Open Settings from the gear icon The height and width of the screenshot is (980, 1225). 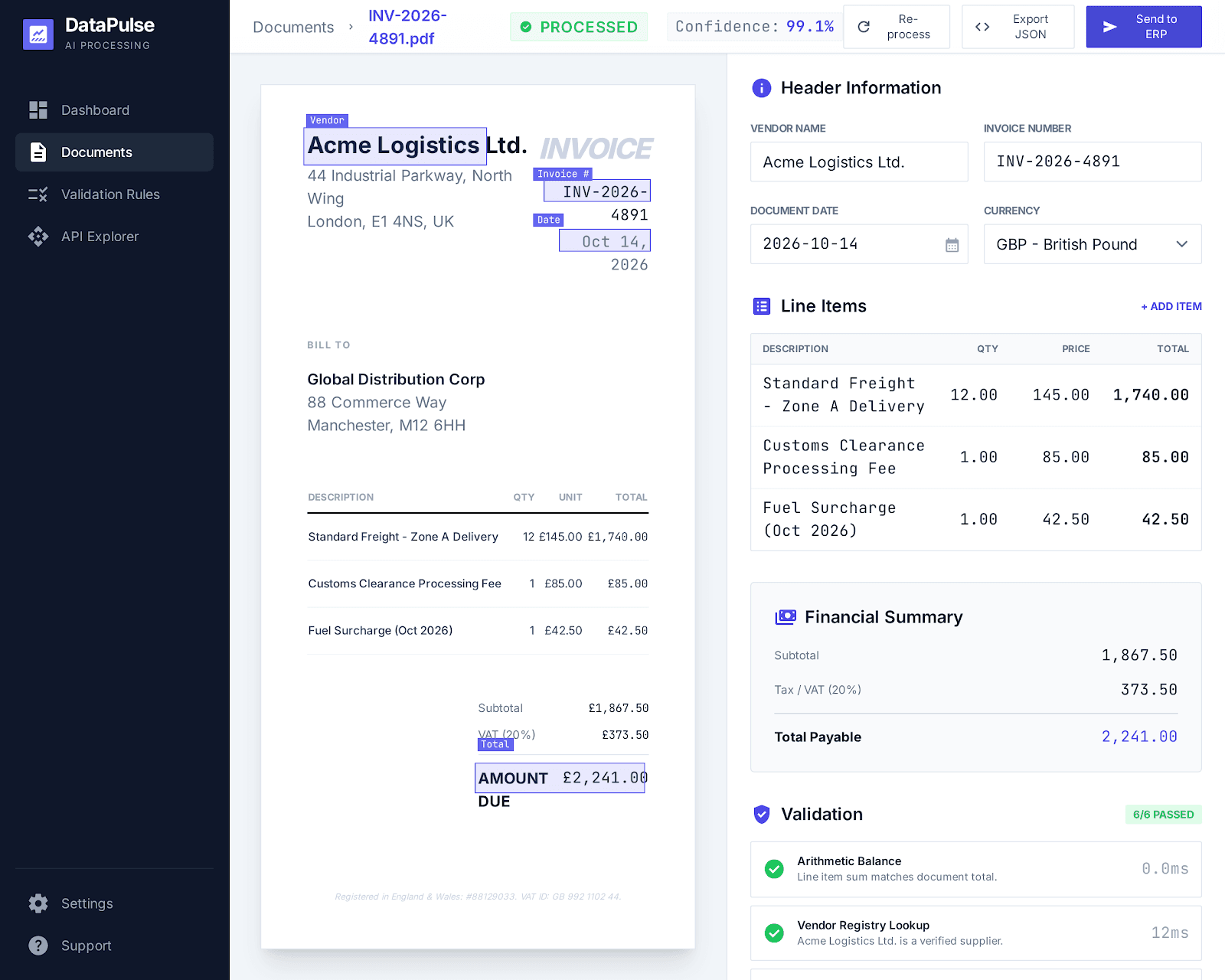coord(38,903)
